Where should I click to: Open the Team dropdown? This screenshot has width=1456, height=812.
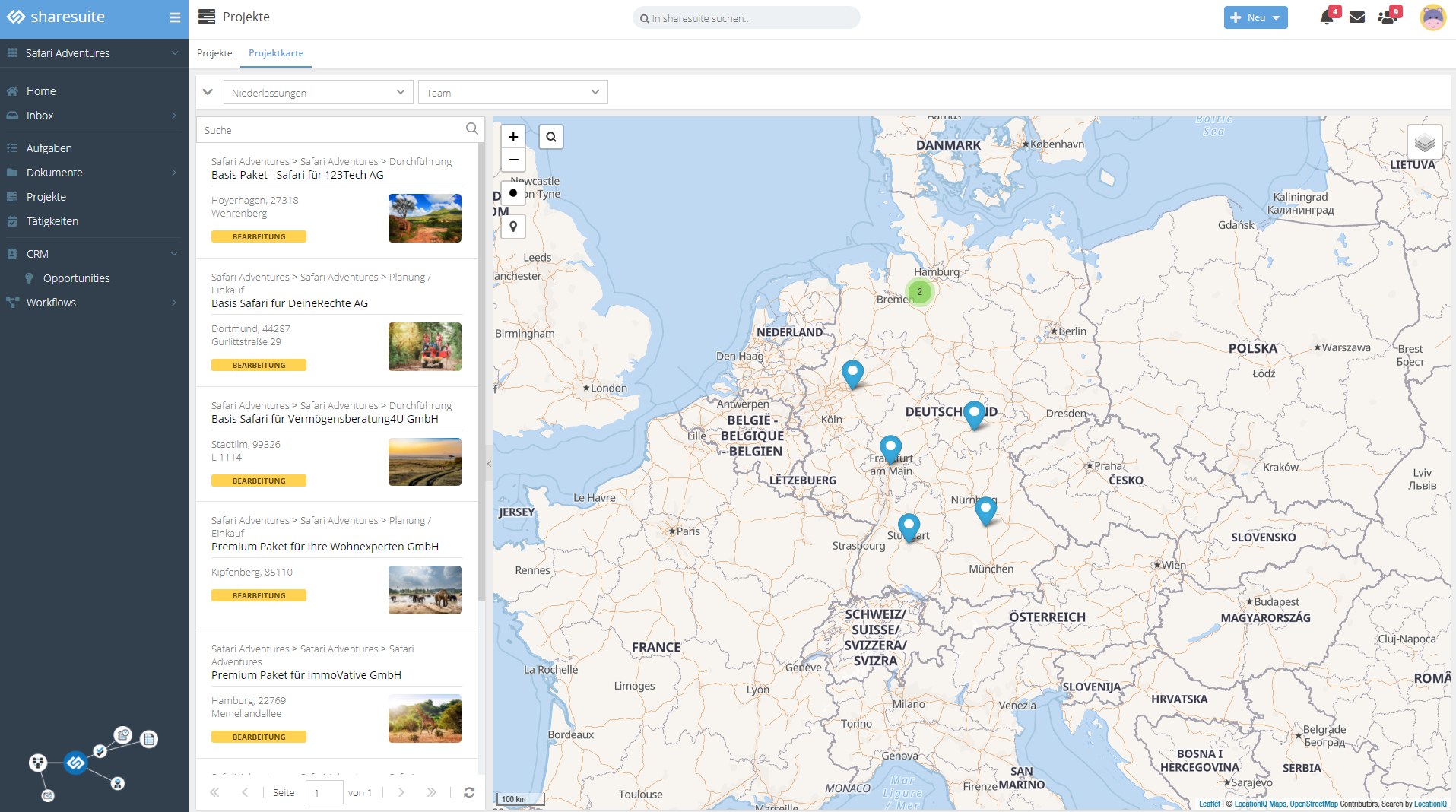pyautogui.click(x=512, y=93)
